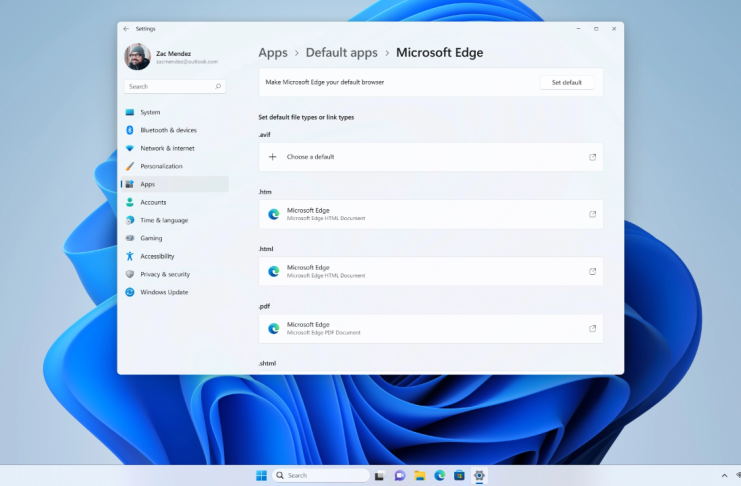The image size is (741, 486).
Task: Click external link icon in .html row
Action: (x=592, y=271)
